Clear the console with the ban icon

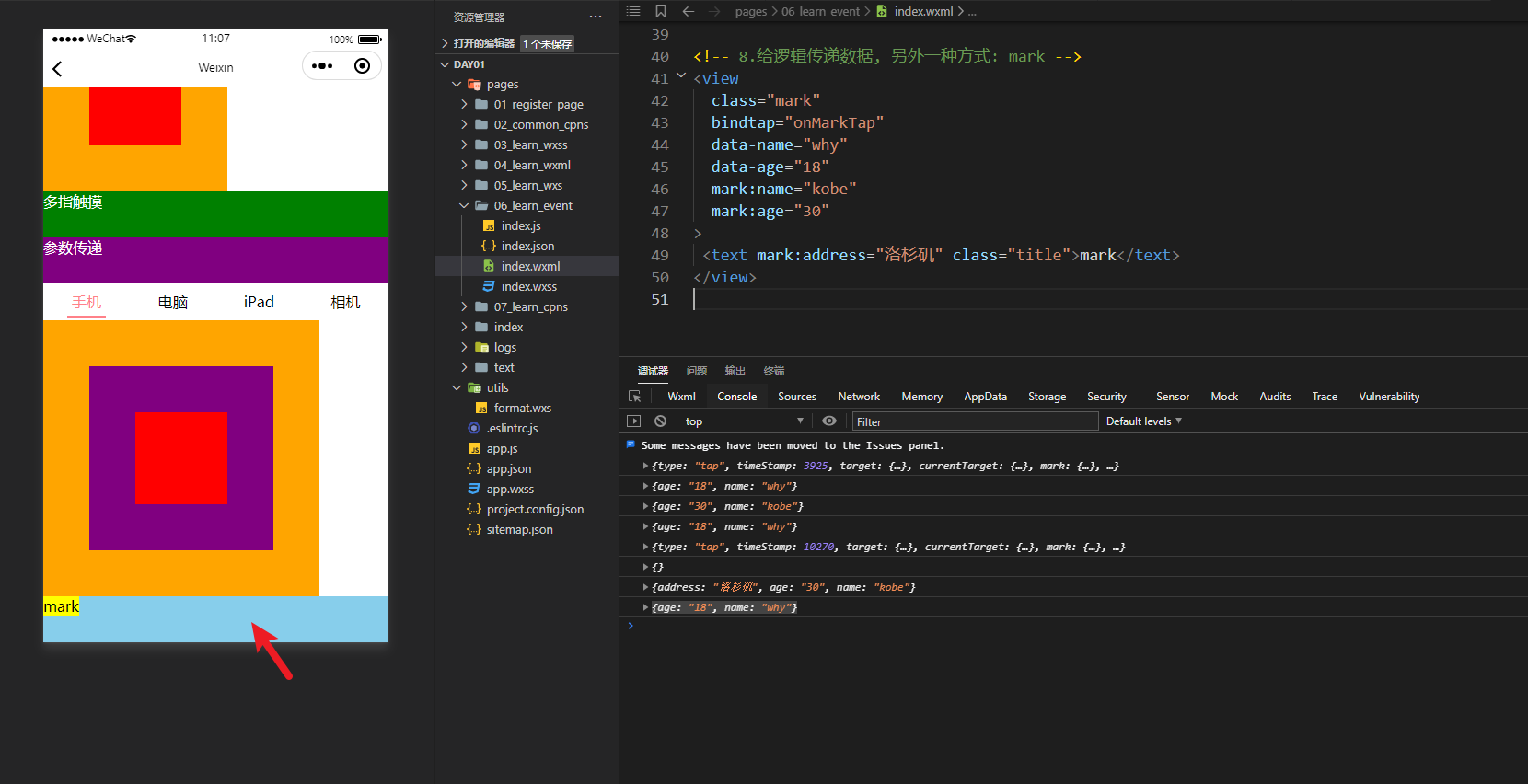tap(660, 421)
